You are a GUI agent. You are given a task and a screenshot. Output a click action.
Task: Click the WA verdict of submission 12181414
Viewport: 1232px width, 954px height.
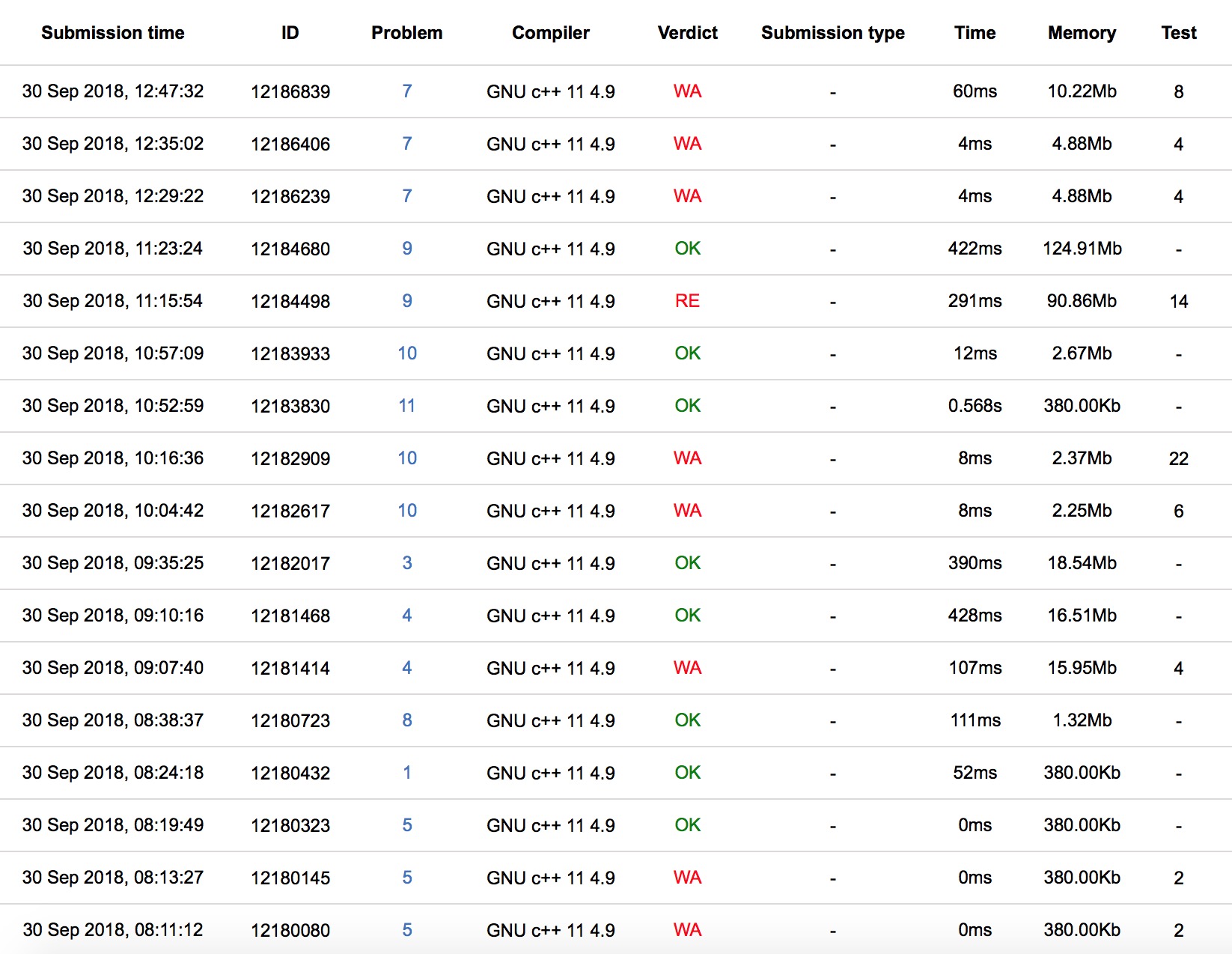pyautogui.click(x=687, y=668)
